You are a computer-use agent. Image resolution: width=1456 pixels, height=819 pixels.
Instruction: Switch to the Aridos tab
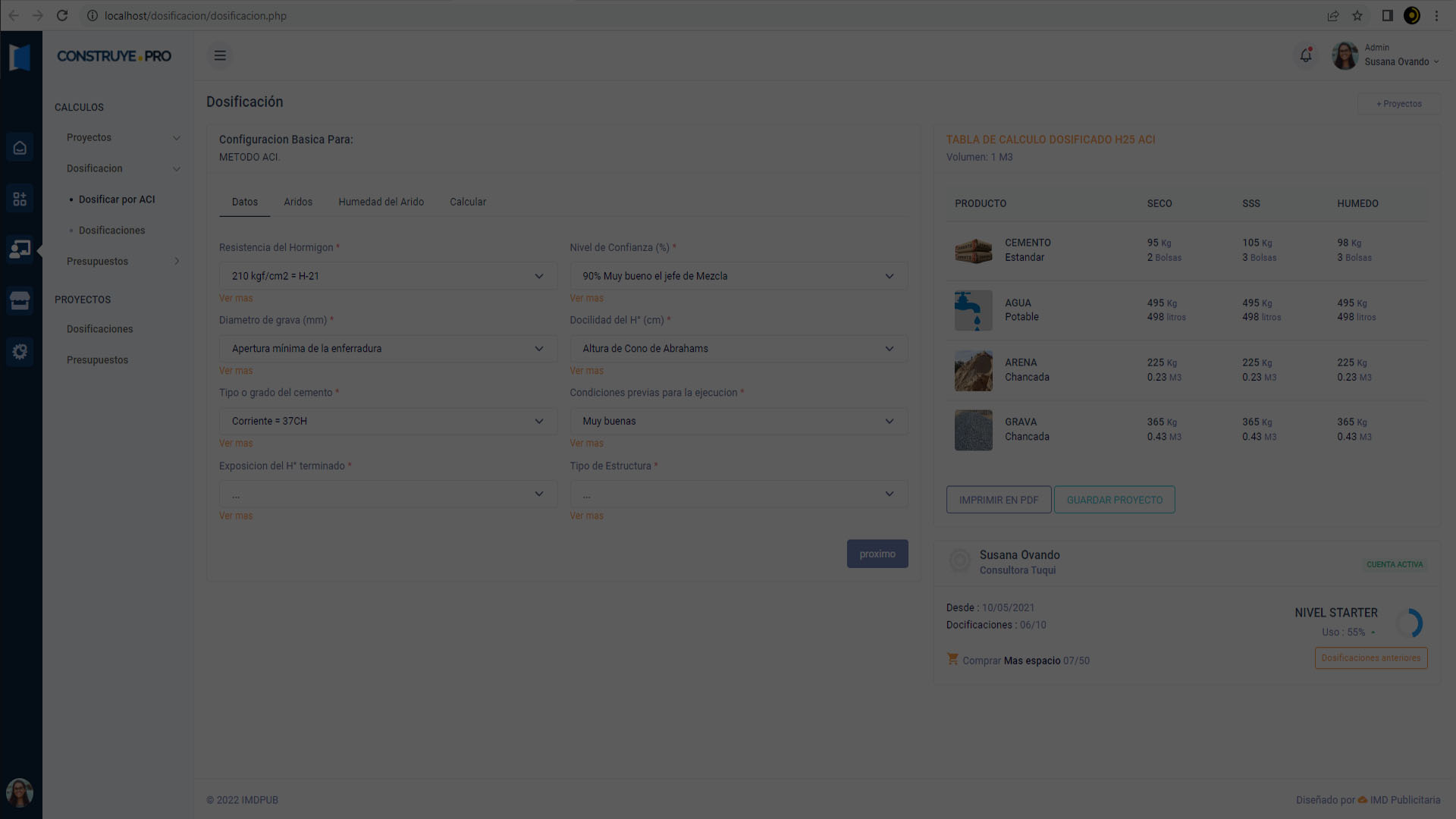click(298, 202)
